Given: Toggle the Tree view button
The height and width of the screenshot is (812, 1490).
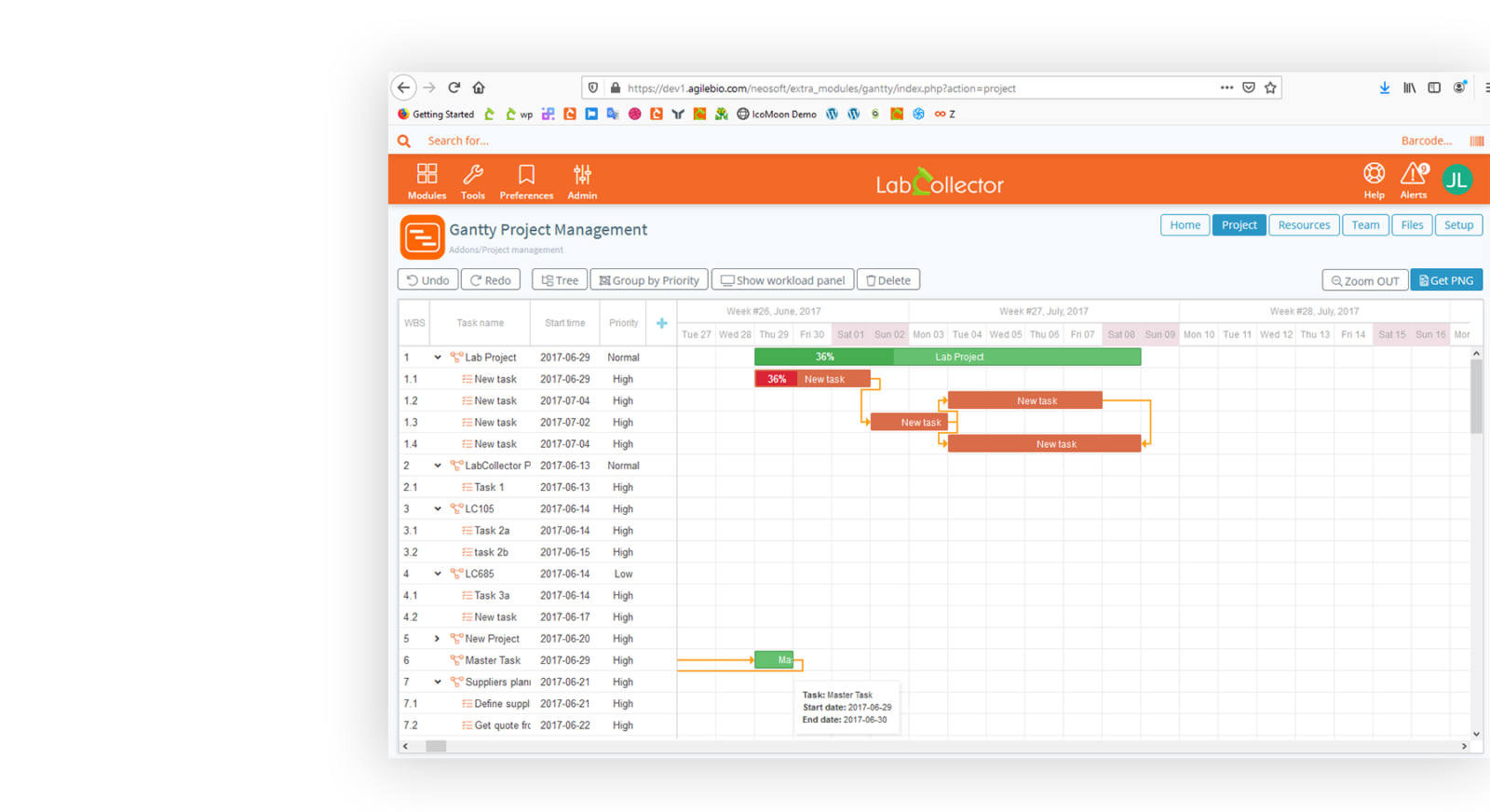Looking at the screenshot, I should [560, 280].
